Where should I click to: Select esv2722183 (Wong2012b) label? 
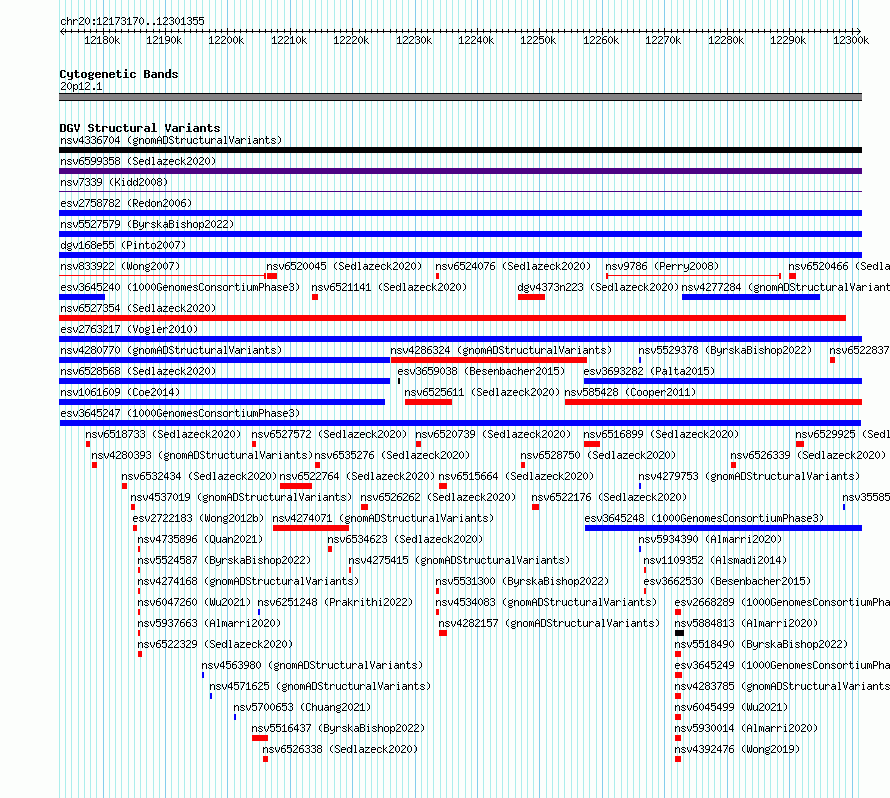(199, 518)
